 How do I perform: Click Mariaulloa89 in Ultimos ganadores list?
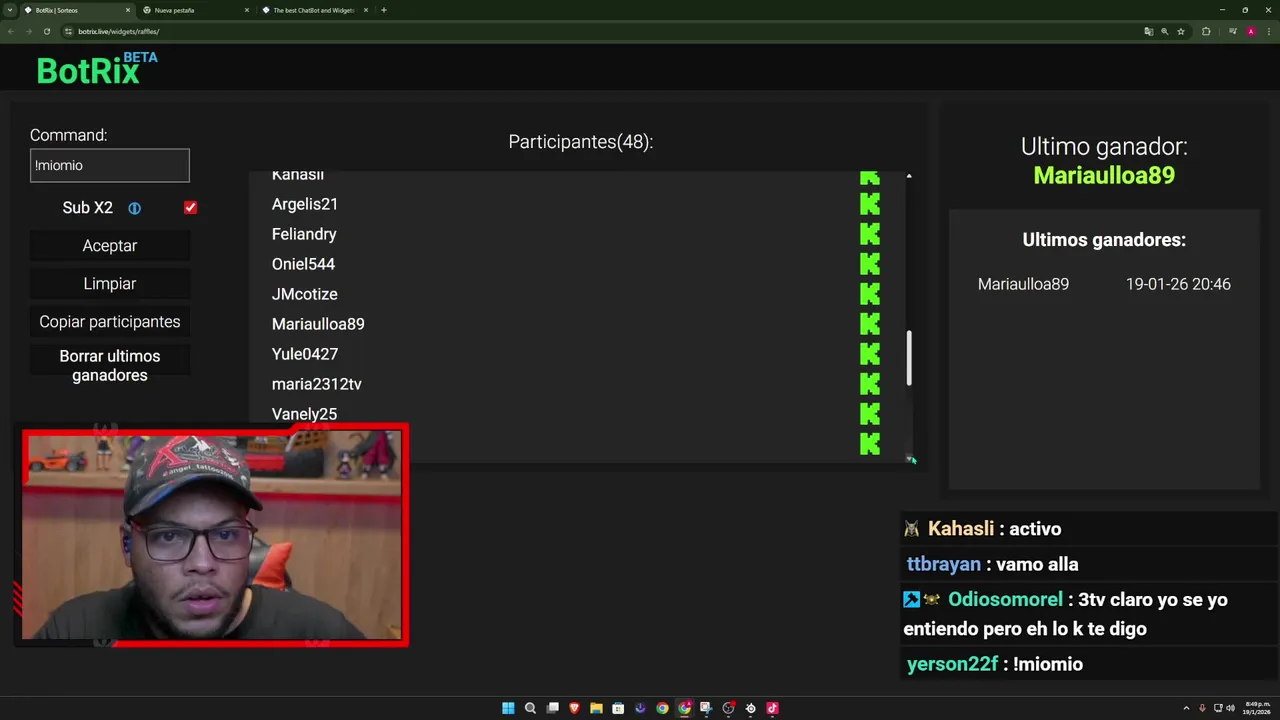1023,284
